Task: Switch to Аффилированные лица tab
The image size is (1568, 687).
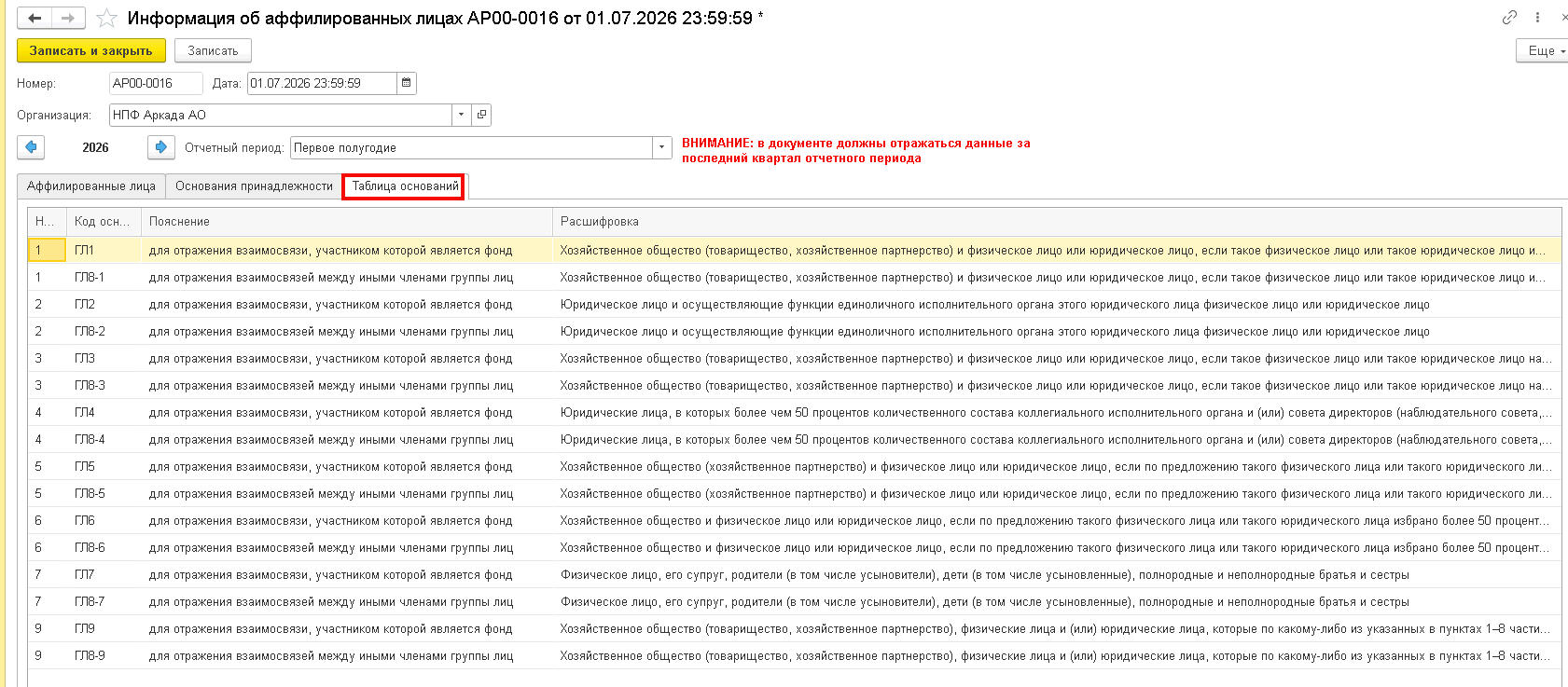Action: coord(91,186)
